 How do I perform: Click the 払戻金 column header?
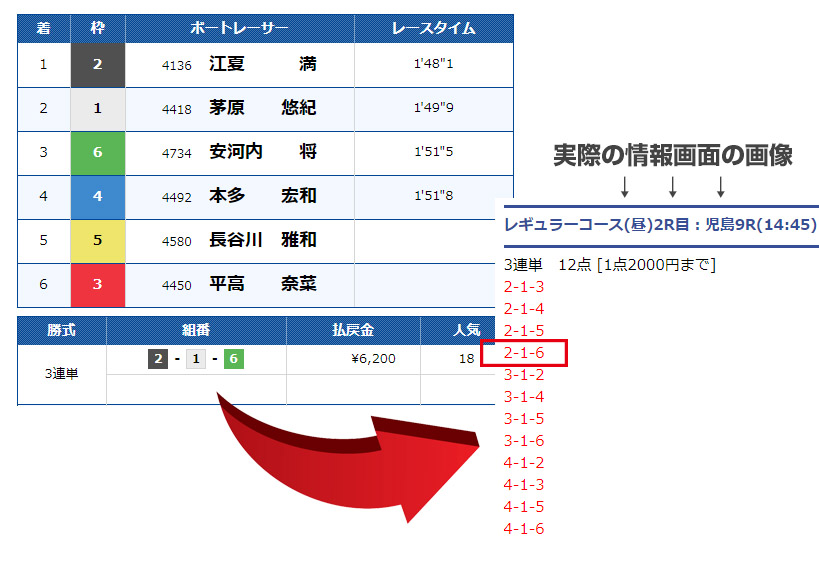tap(353, 330)
